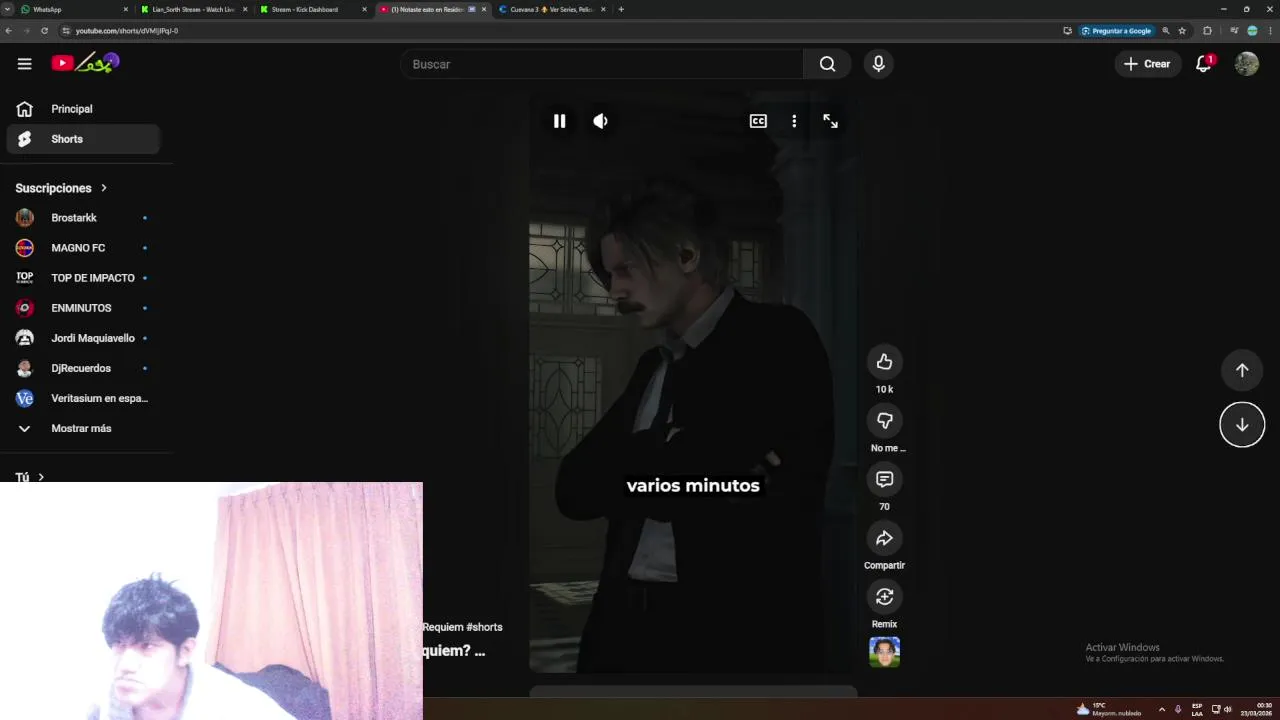Viewport: 1280px width, 720px height.
Task: Pause the playing Short
Action: (x=559, y=121)
